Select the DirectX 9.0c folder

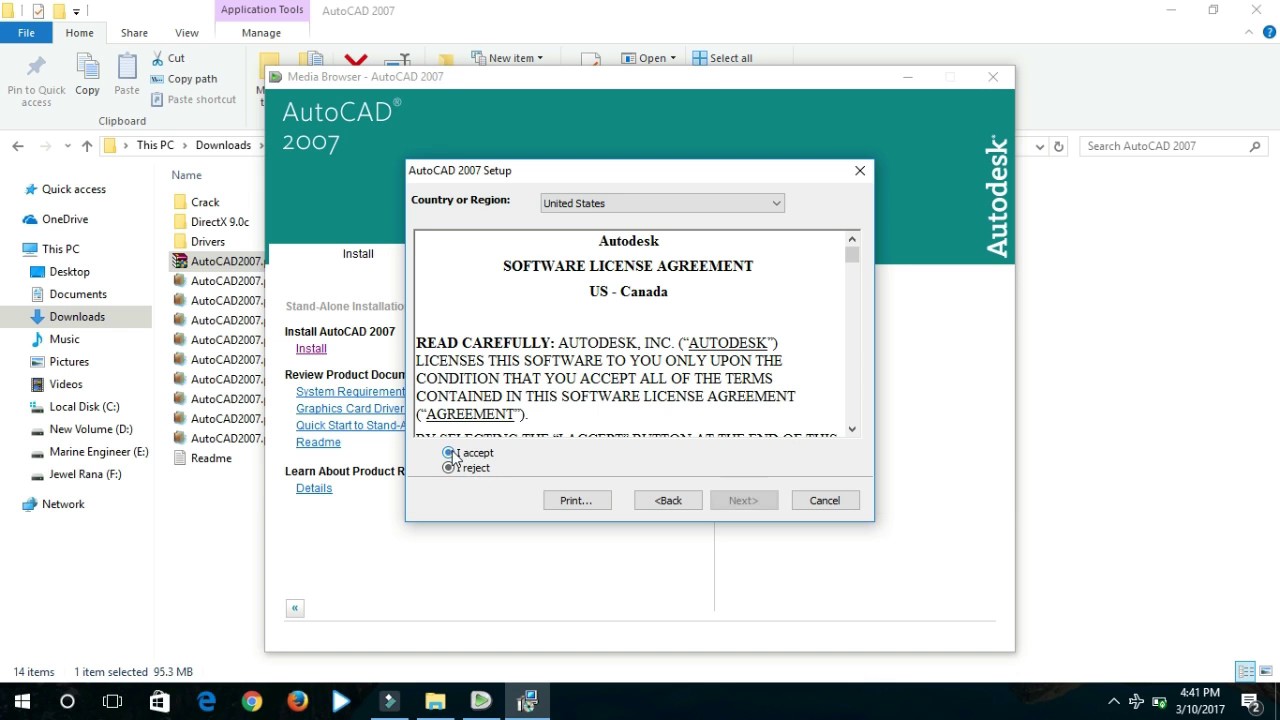click(220, 222)
